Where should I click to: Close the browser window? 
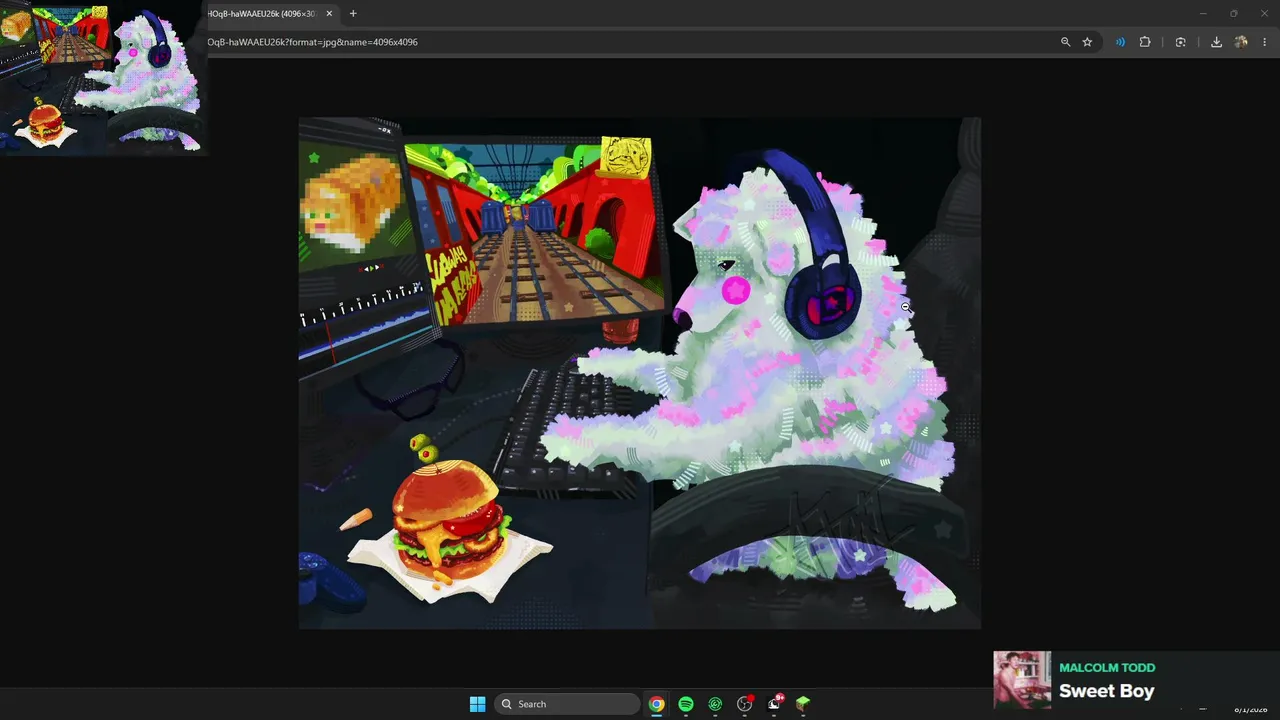coord(1265,13)
